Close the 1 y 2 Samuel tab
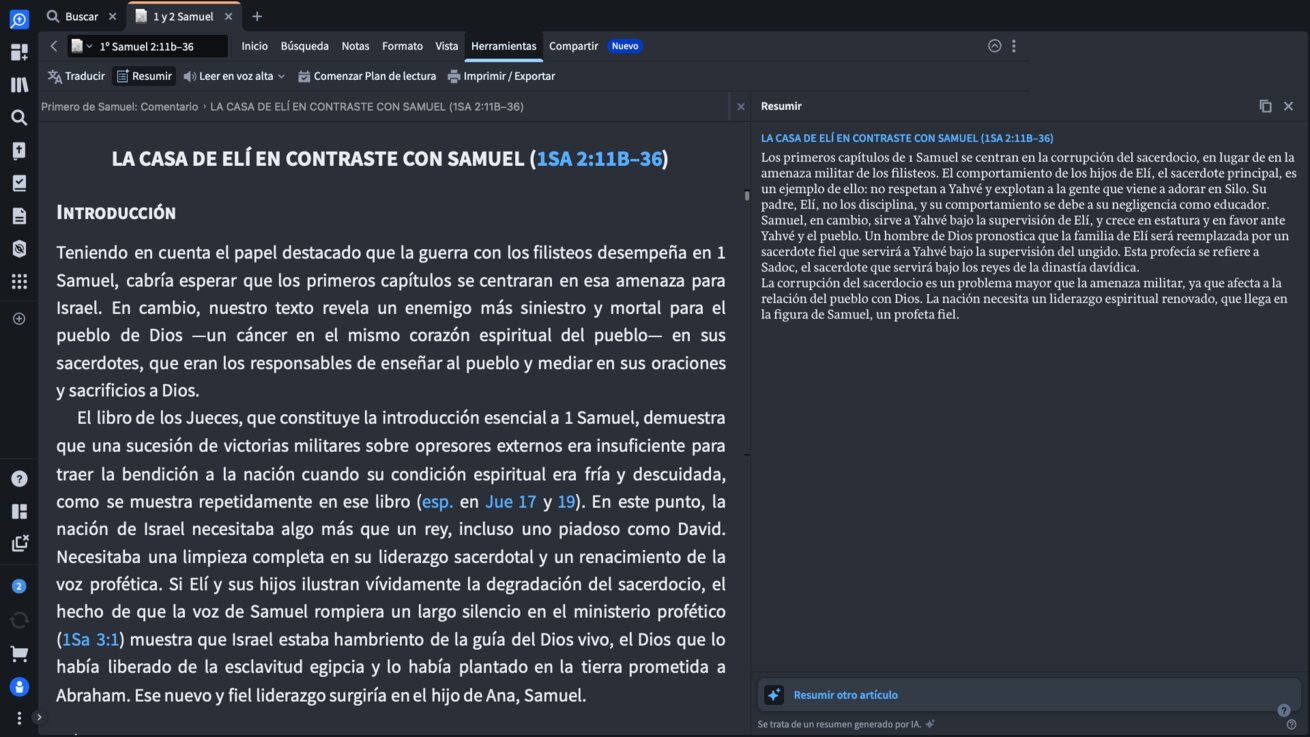This screenshot has height=737, width=1310. coord(229,16)
